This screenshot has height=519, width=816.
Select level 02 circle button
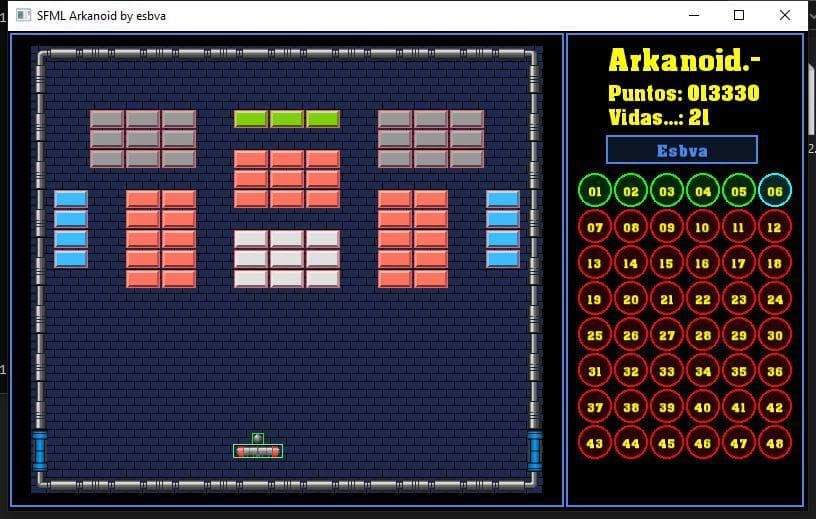pyautogui.click(x=631, y=191)
